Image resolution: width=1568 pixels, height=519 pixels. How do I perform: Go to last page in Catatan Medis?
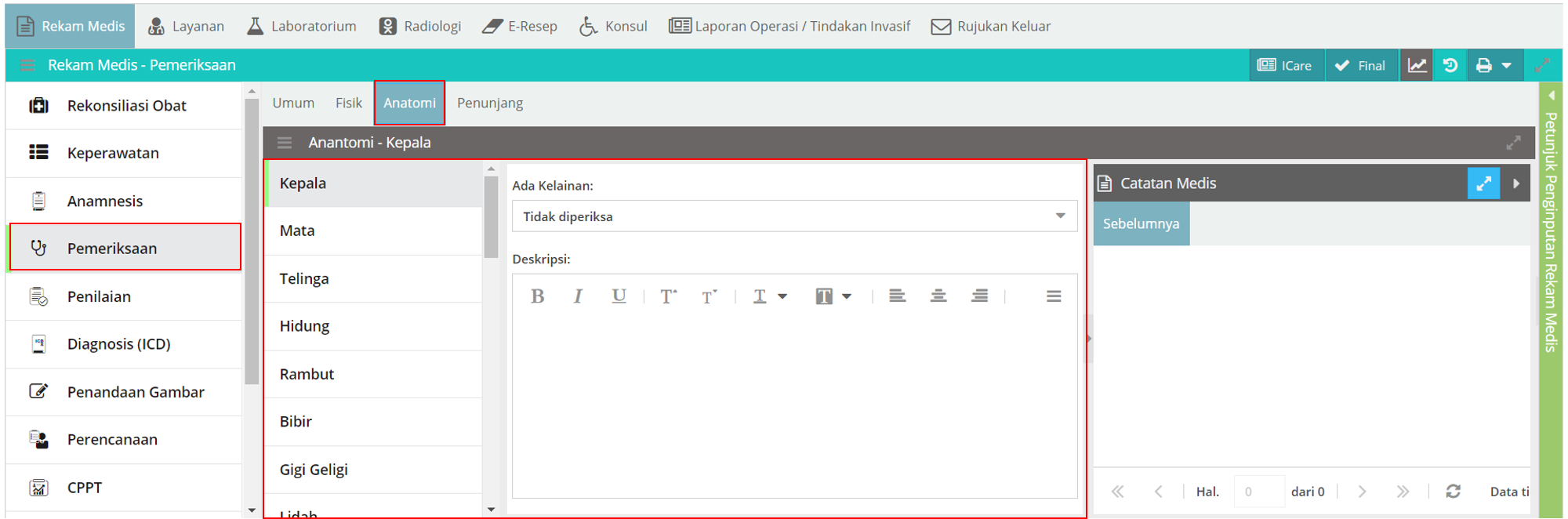[1403, 492]
